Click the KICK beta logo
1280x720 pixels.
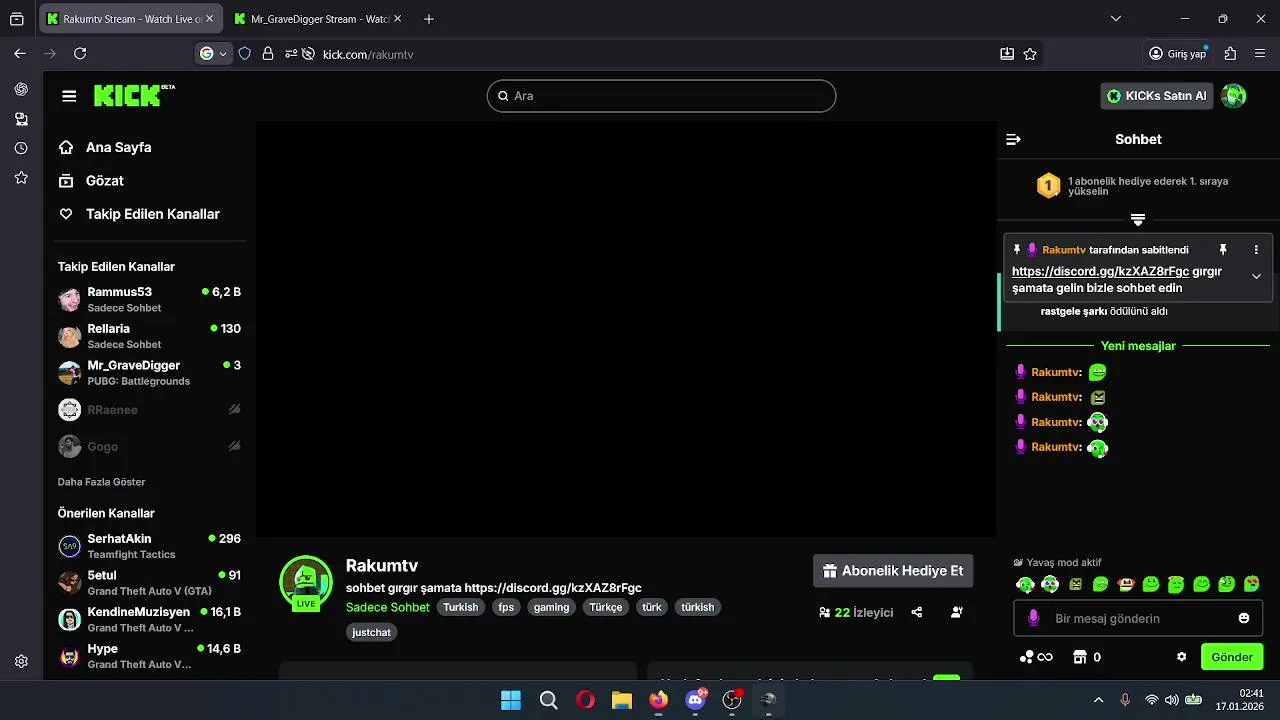point(134,95)
